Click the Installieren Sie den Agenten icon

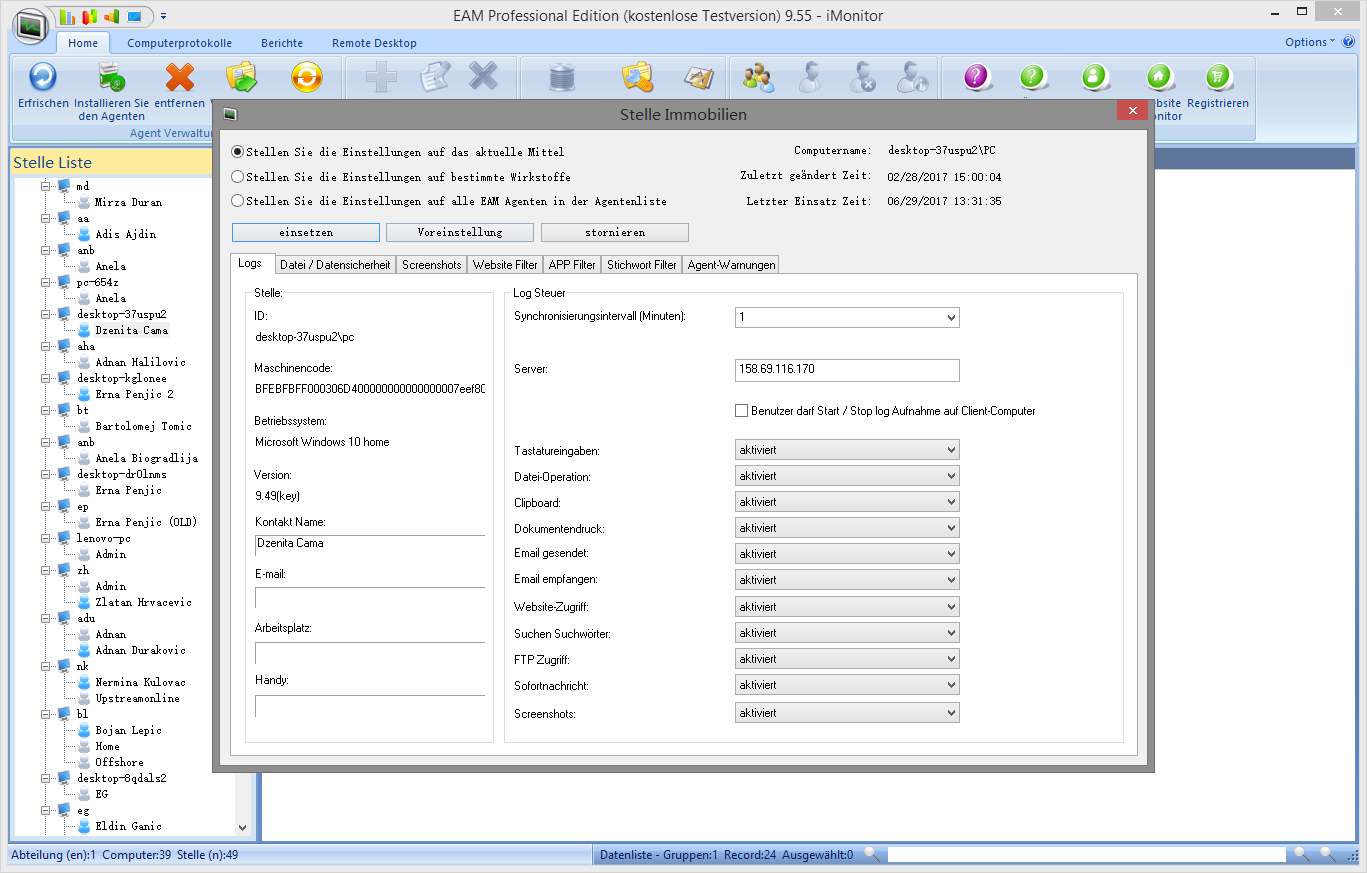coord(111,77)
